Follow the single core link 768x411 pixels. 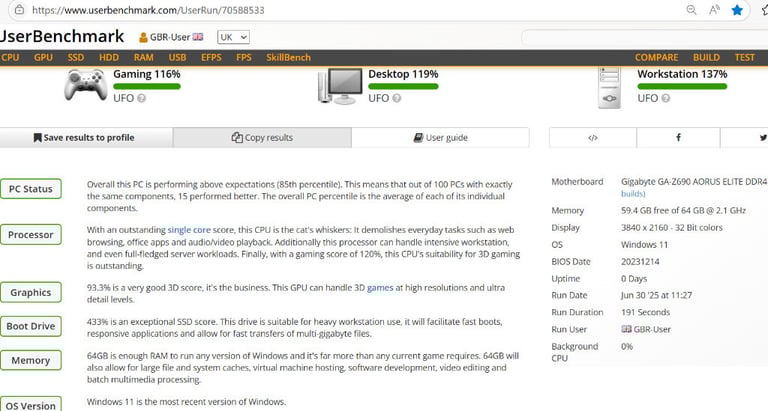(x=189, y=230)
